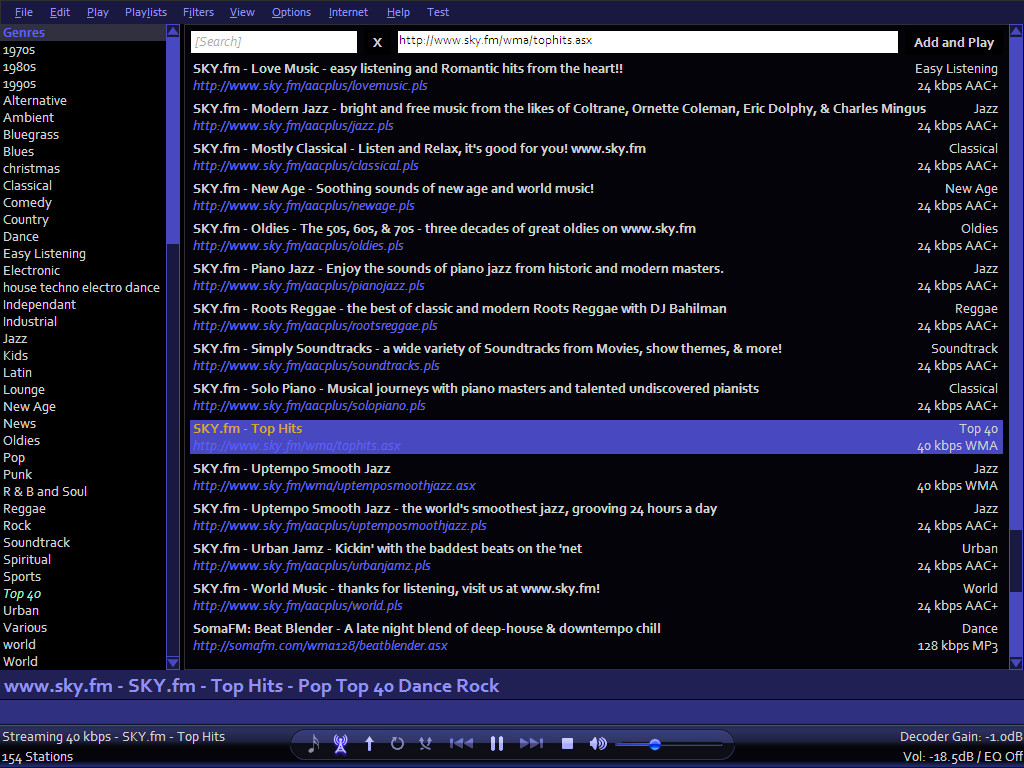Screen dimensions: 1024x768
Task: Open the aacplus/pianojazz.pls link
Action: (x=308, y=286)
